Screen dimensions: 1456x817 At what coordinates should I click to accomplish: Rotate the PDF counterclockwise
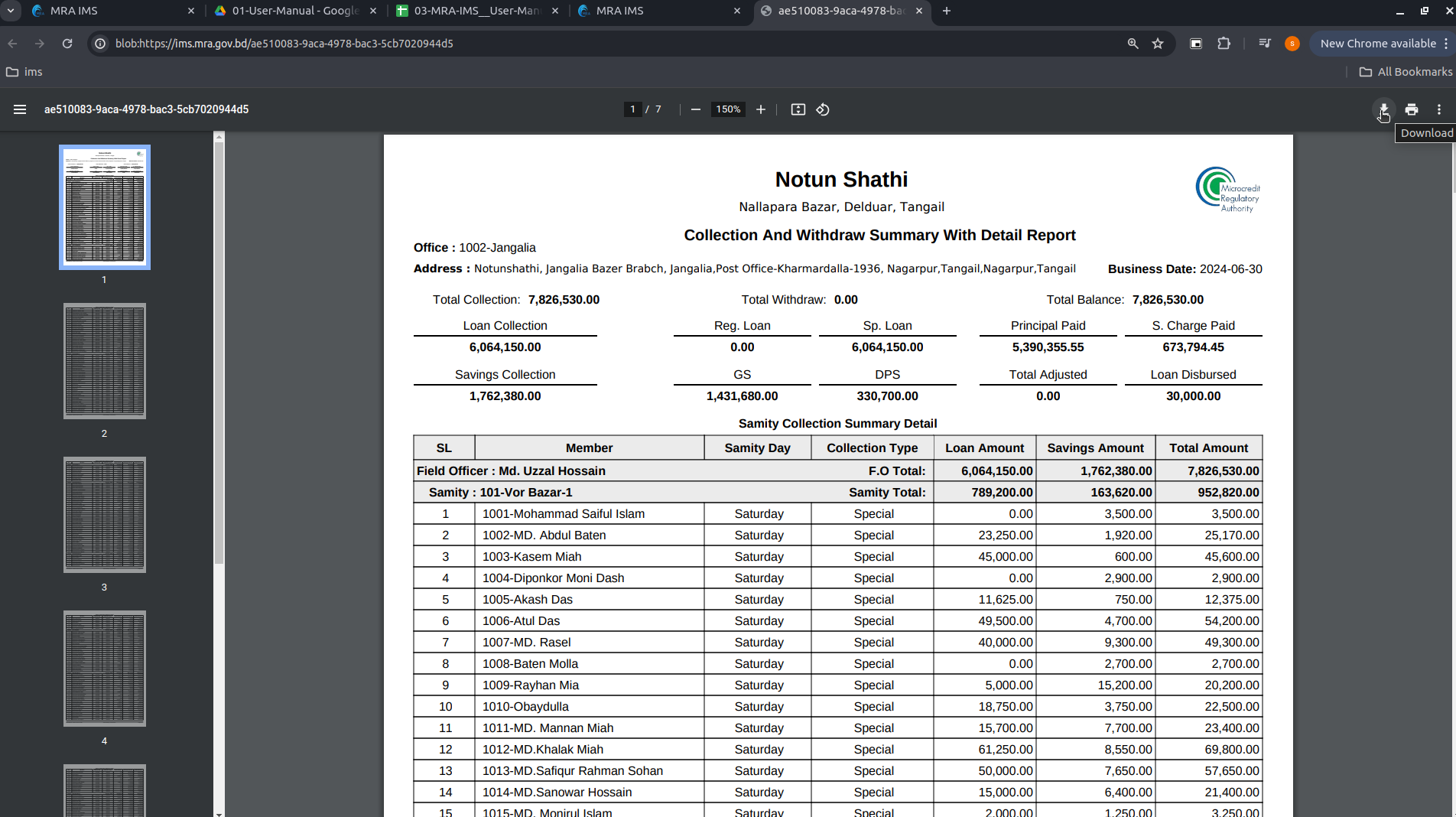click(x=823, y=109)
